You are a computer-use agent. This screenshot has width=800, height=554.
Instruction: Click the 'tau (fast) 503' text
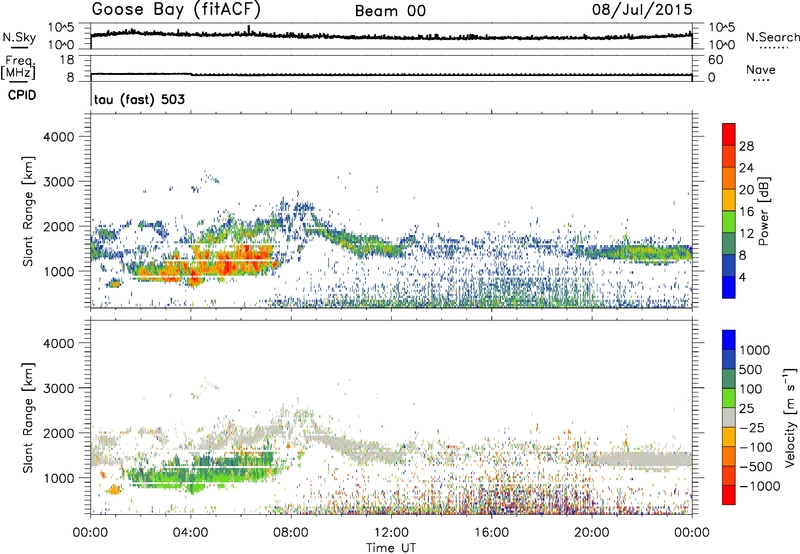[139, 99]
